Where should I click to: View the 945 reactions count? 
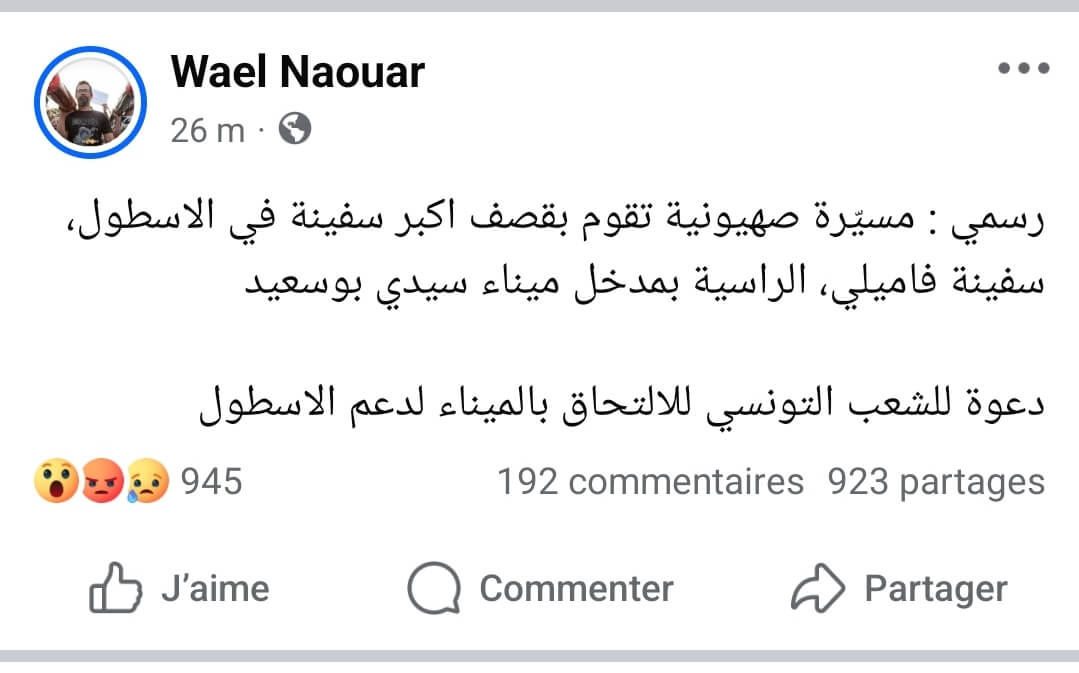(x=211, y=482)
